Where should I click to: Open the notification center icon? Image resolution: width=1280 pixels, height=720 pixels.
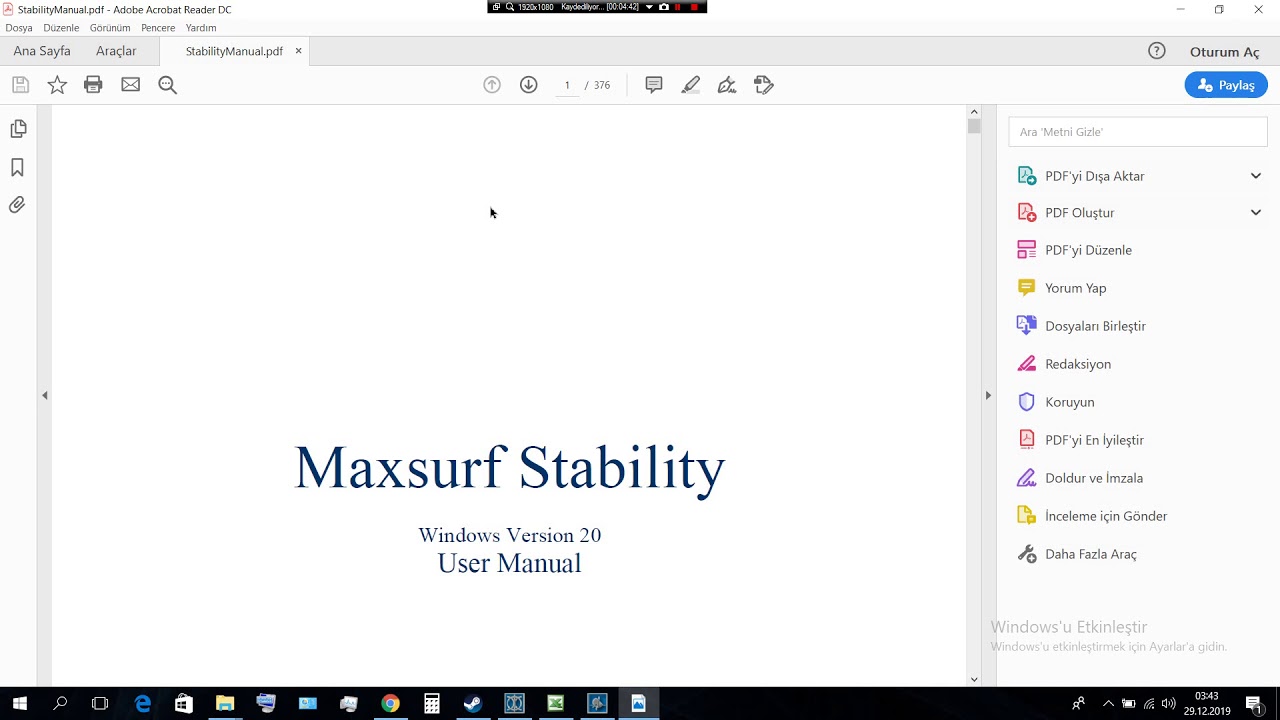(x=1255, y=704)
